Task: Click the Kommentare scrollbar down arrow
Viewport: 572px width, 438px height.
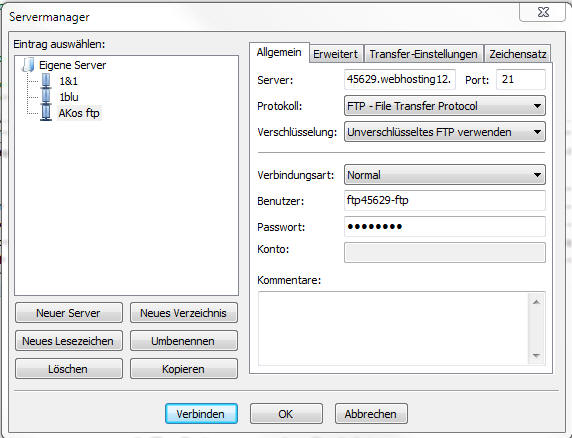Action: (536, 356)
